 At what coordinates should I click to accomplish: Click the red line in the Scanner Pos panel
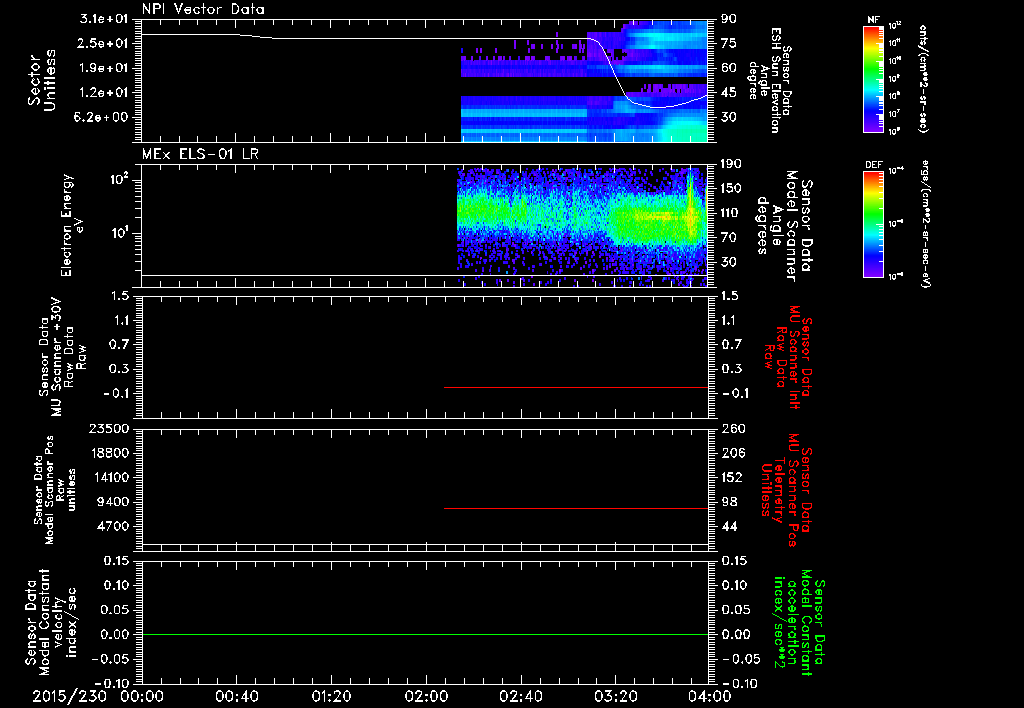576,508
